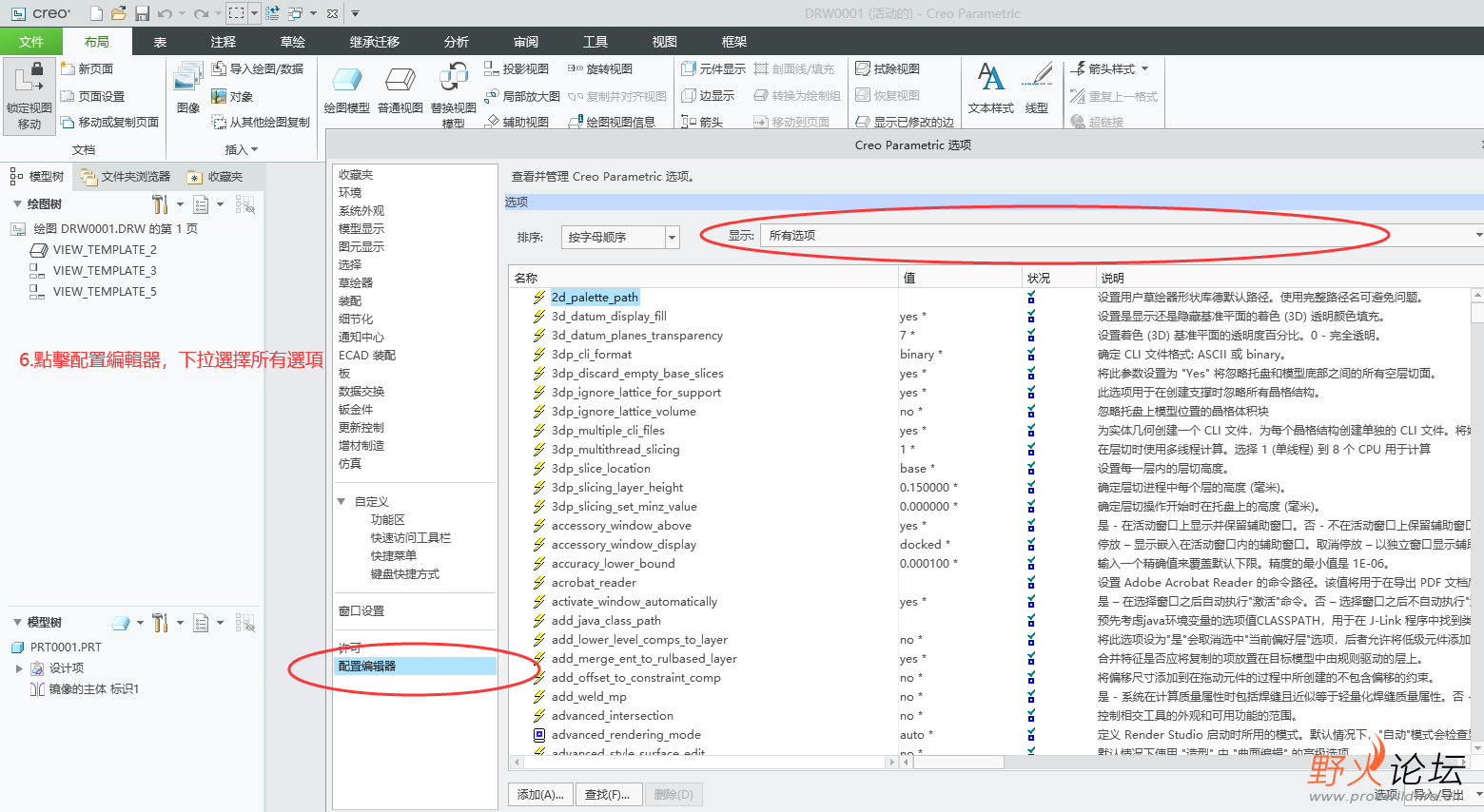This screenshot has width=1484, height=812.
Task: Click 页面设置 sheet setup tool
Action: click(92, 96)
